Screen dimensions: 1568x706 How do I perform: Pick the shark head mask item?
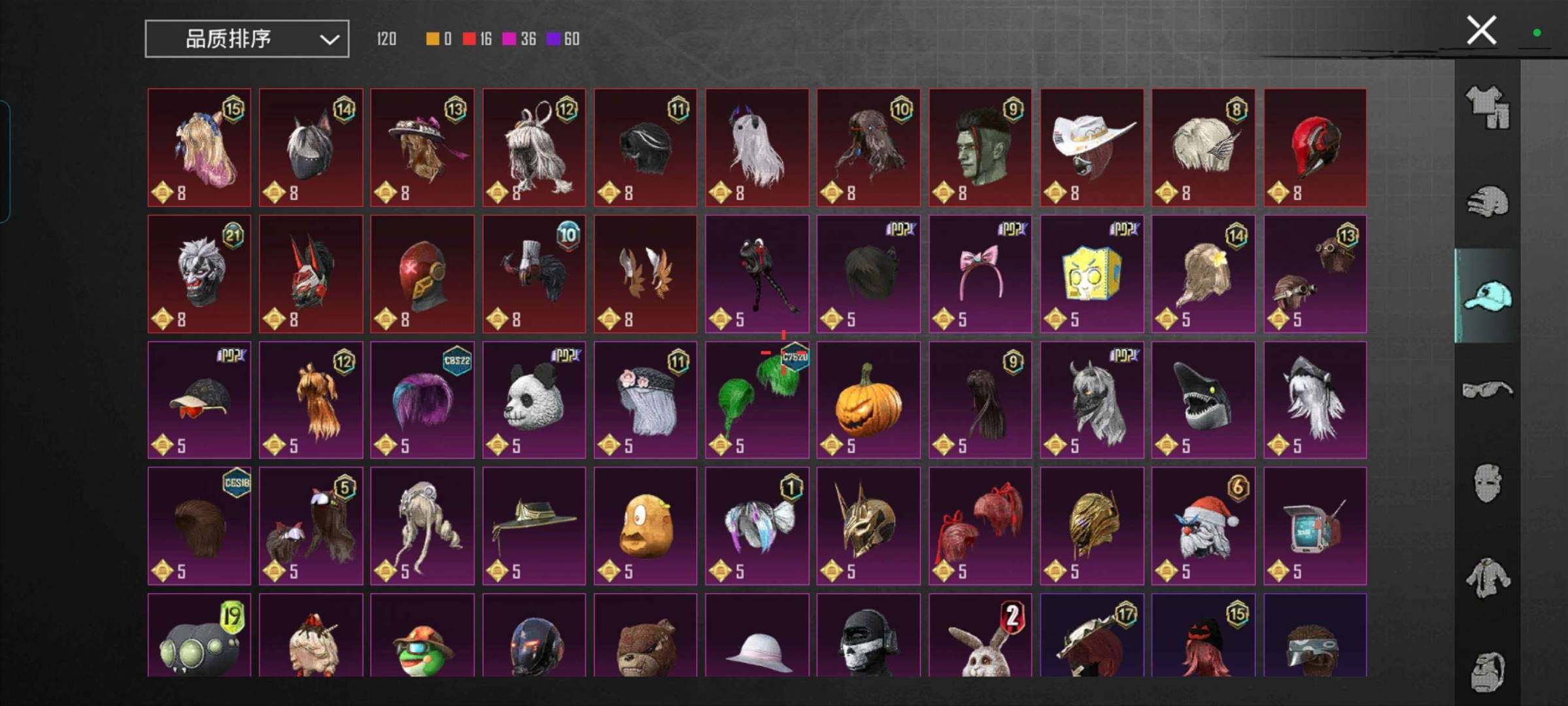pos(1202,399)
